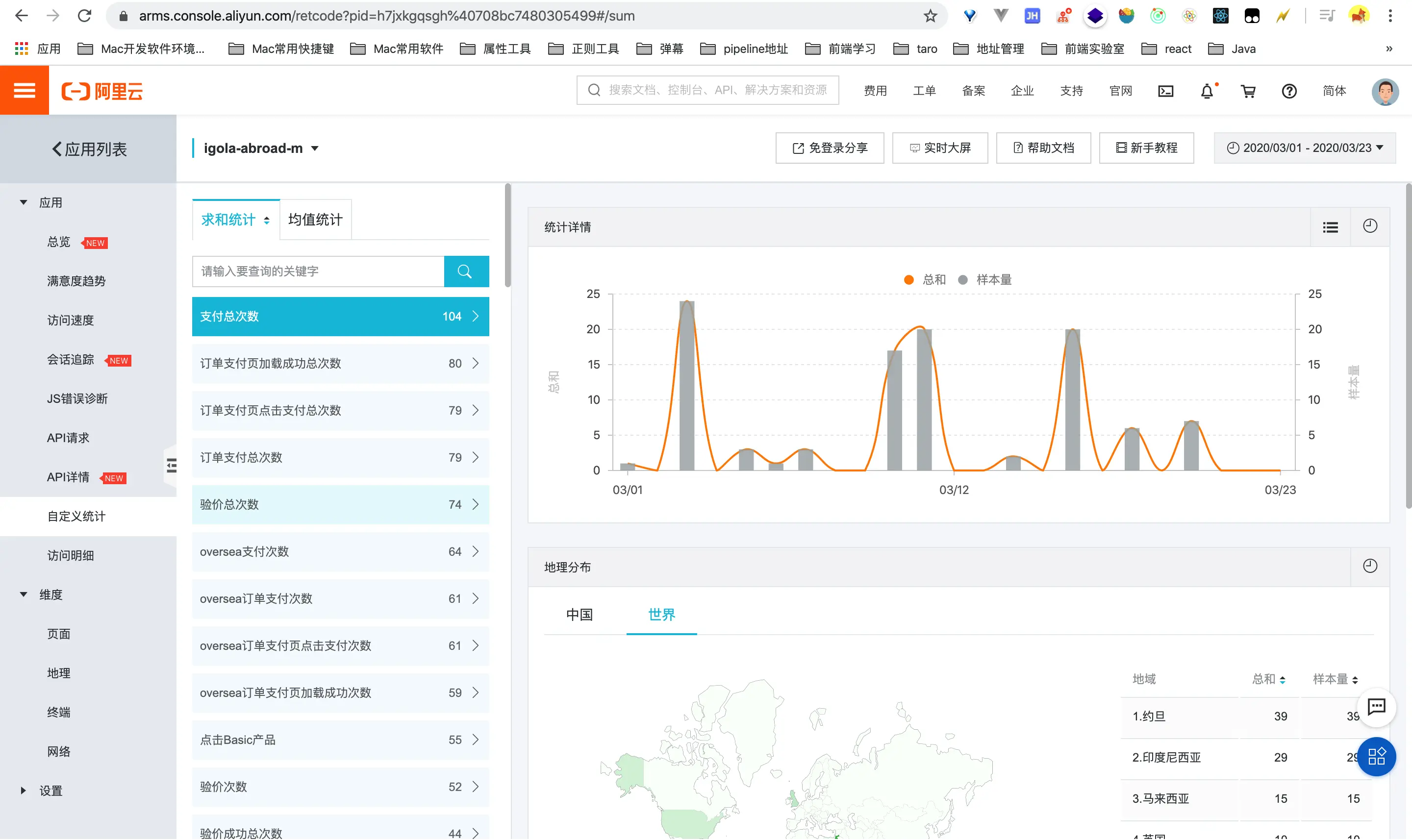Open the shopping cart icon
Viewport: 1412px width, 840px height.
click(x=1248, y=91)
